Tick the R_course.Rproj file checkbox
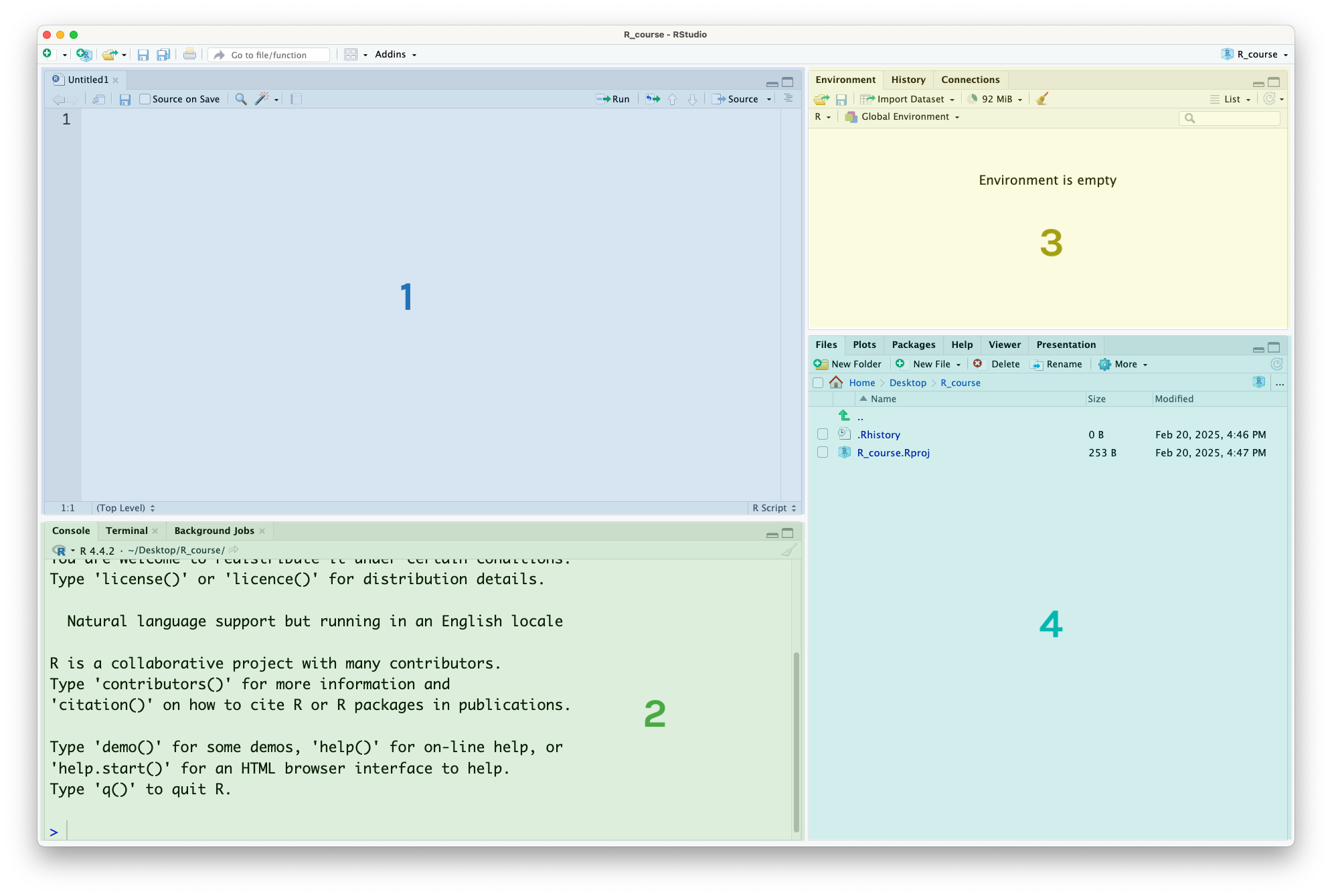 click(823, 452)
